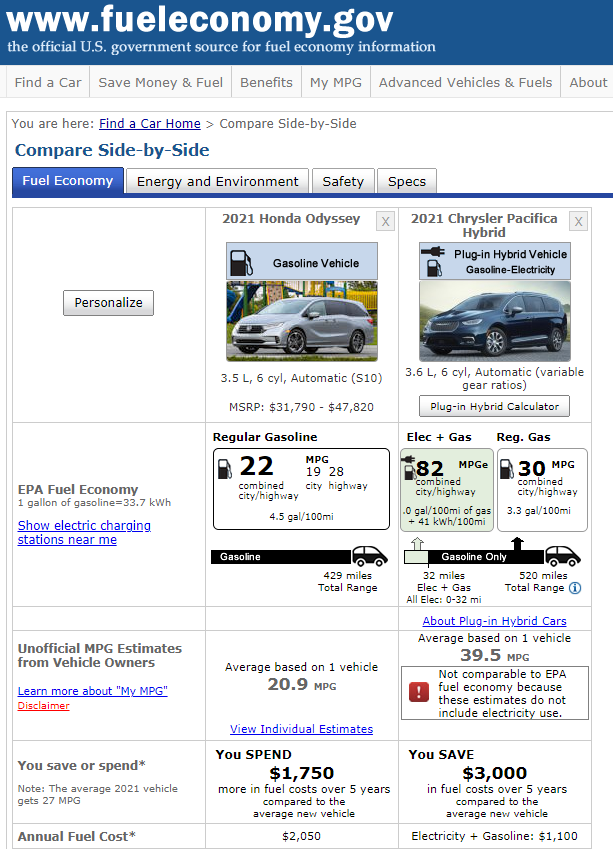This screenshot has width=613, height=849.
Task: Click the $3,000 You SAVE amount
Action: coord(494,773)
